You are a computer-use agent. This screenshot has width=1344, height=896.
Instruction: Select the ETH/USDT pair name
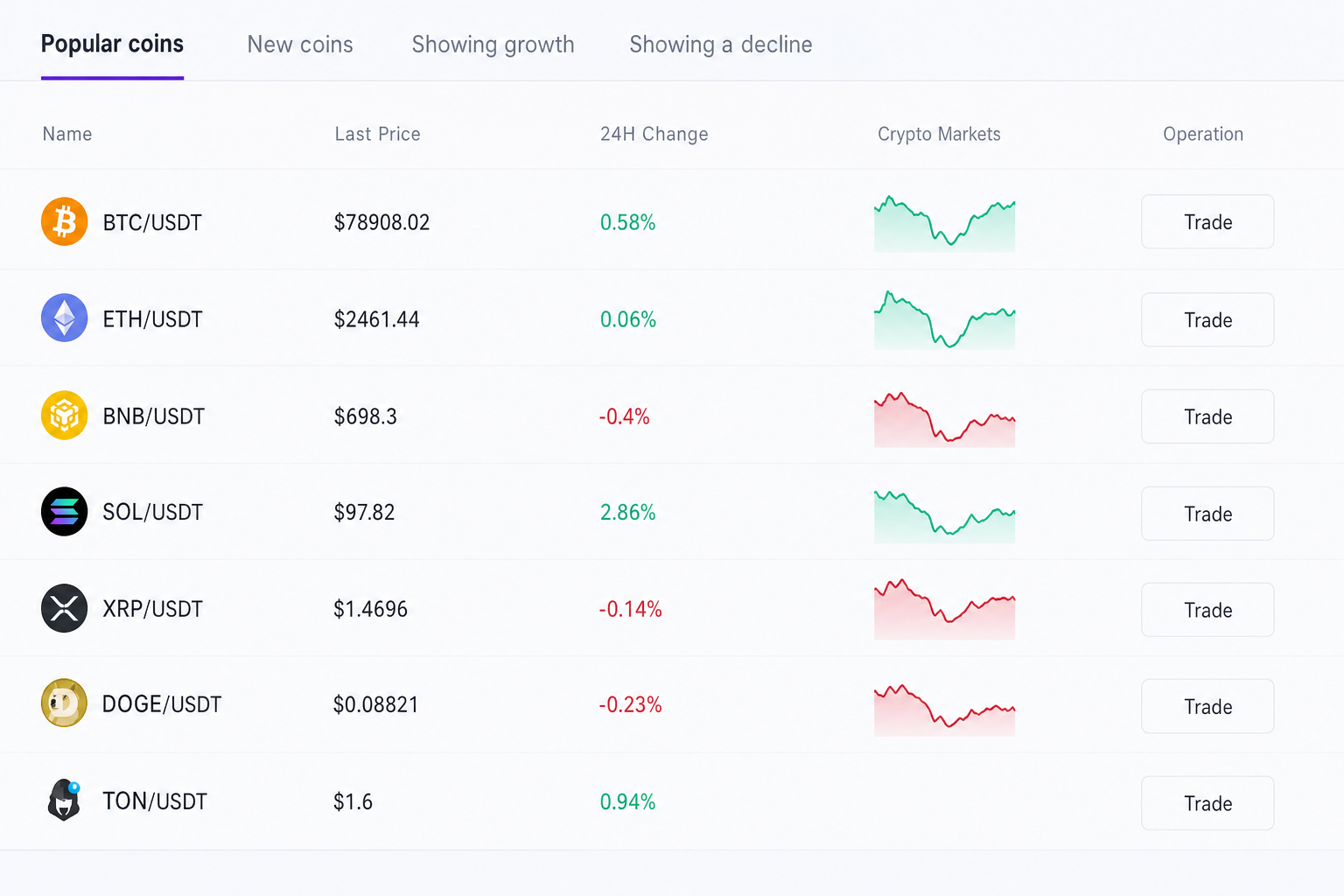(152, 319)
